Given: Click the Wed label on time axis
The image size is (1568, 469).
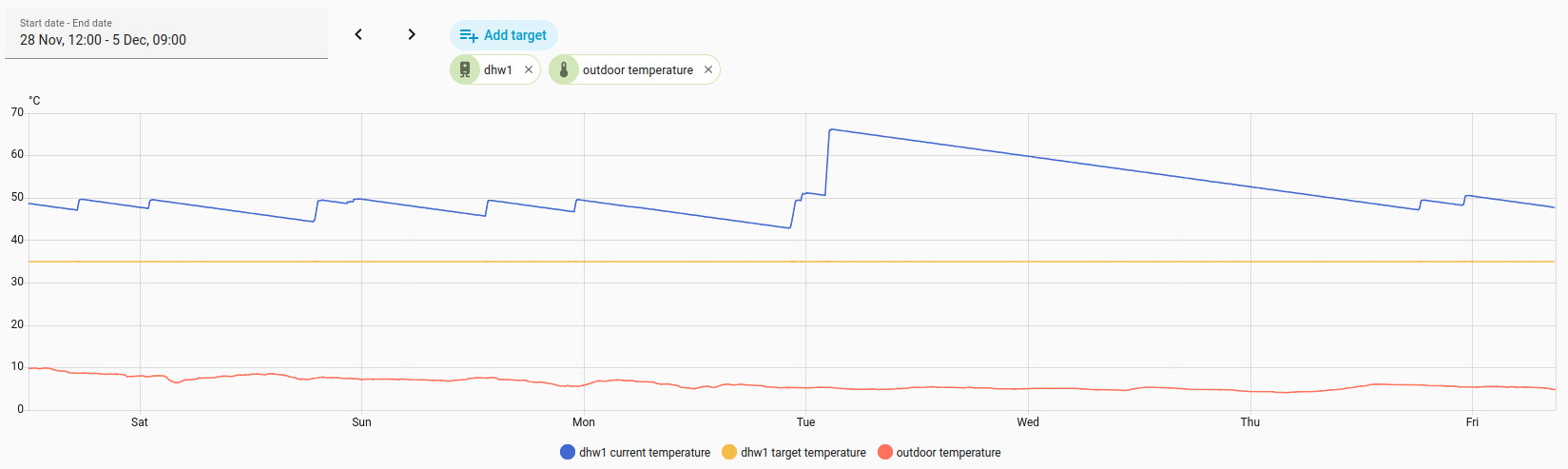Looking at the screenshot, I should 1028,422.
